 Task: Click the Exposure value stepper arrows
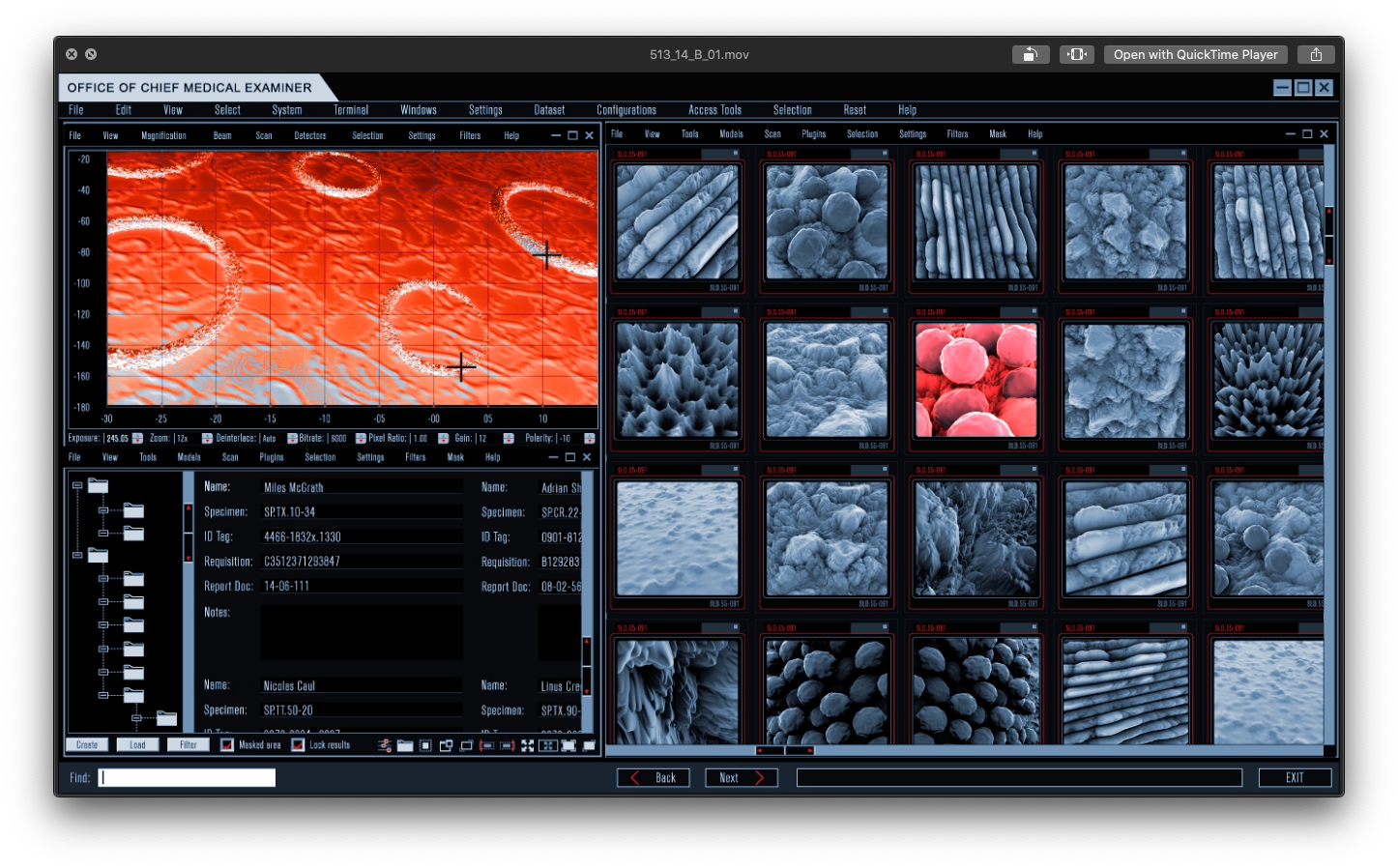(137, 438)
